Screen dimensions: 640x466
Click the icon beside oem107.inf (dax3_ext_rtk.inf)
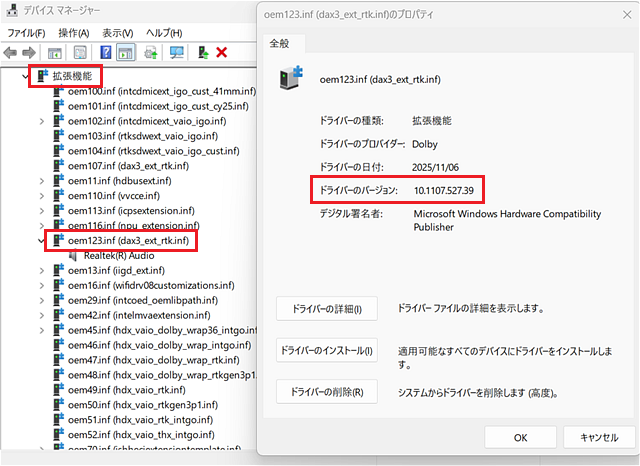pyautogui.click(x=59, y=166)
